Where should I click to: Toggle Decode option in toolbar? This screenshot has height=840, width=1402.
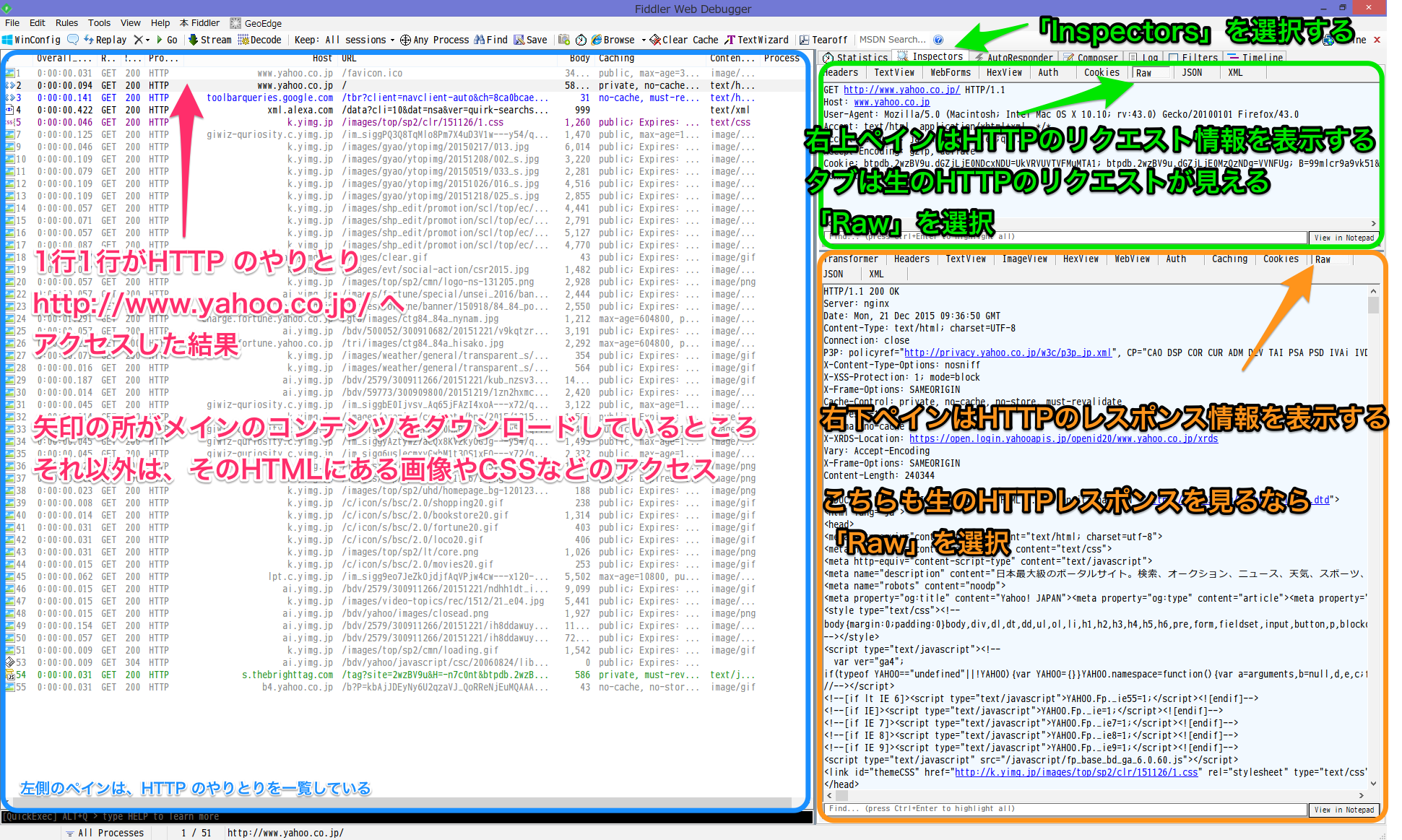click(x=260, y=40)
